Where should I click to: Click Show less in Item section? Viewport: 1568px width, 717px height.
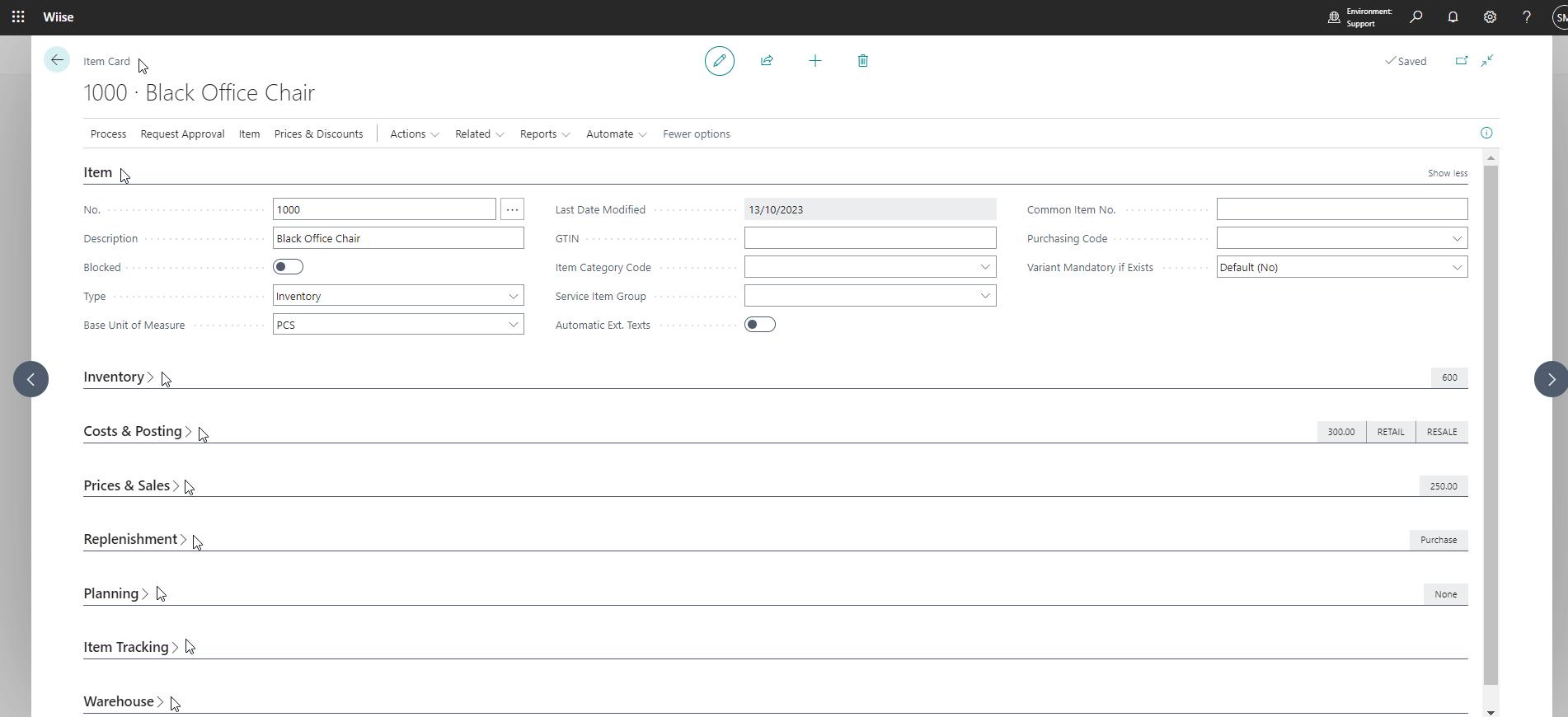coord(1447,173)
